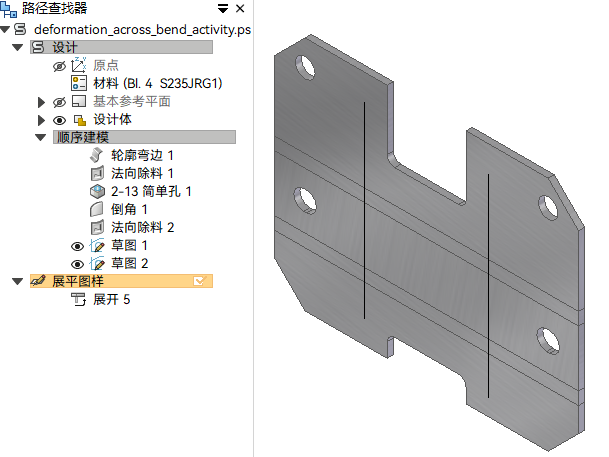Viewport: 609px width, 457px height.
Task: Click the 设计体 design body icon
Action: pos(80,120)
